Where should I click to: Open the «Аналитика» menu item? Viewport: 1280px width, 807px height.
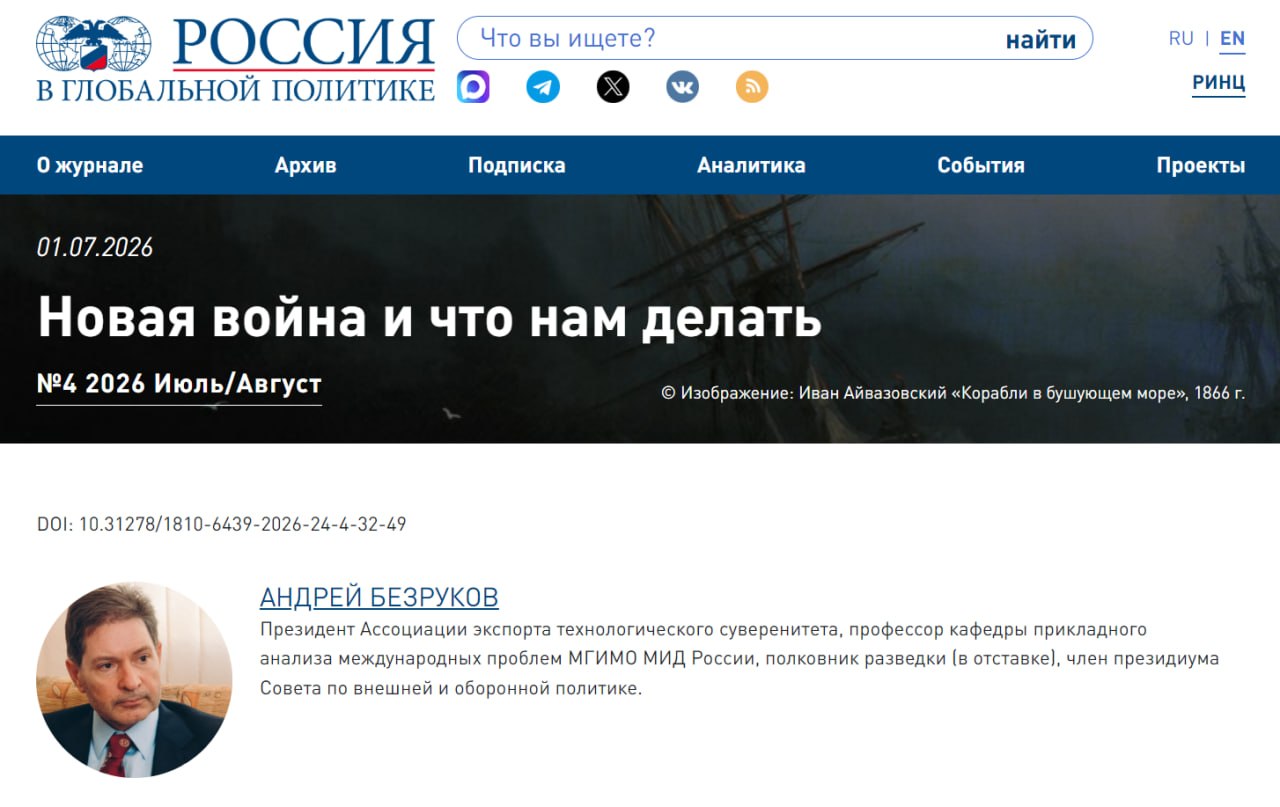751,166
